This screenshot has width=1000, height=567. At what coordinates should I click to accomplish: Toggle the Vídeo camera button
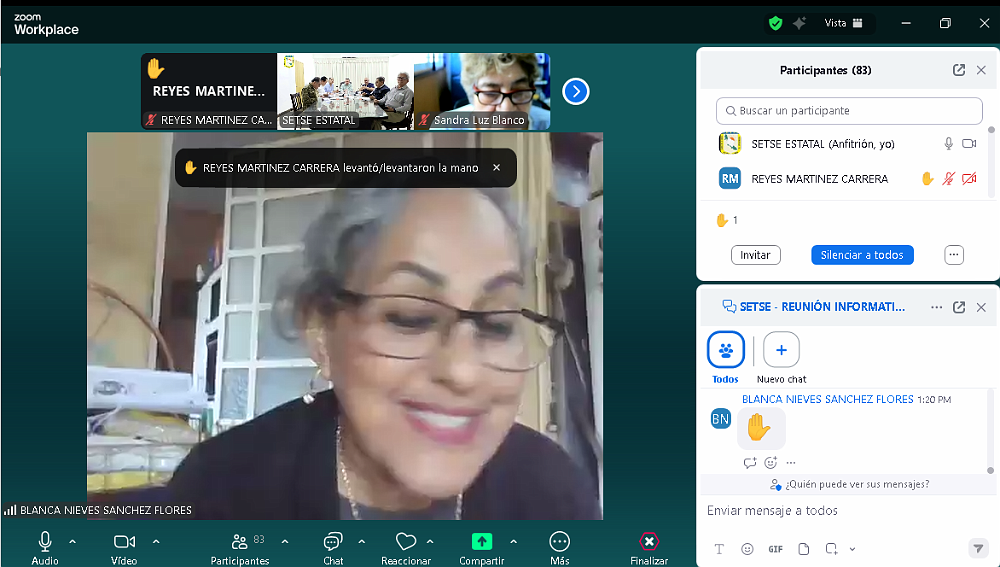pyautogui.click(x=124, y=542)
